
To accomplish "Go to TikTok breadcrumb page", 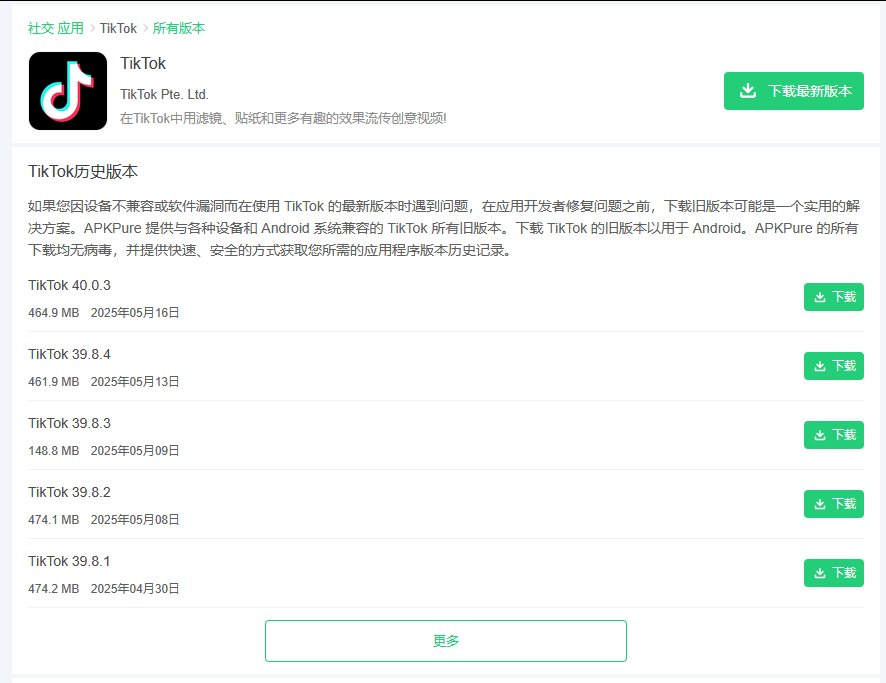I will tap(118, 28).
